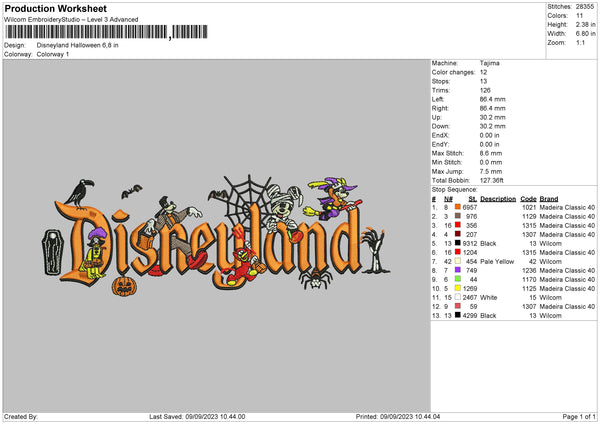Select the 'Colorway 1' value

53,54
